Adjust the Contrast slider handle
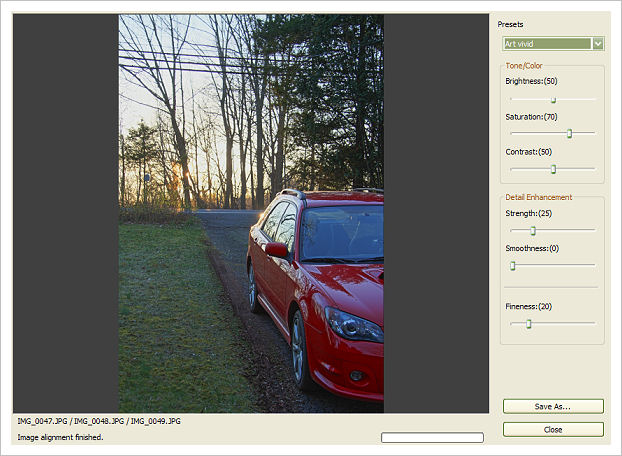This screenshot has width=622, height=456. click(x=553, y=169)
